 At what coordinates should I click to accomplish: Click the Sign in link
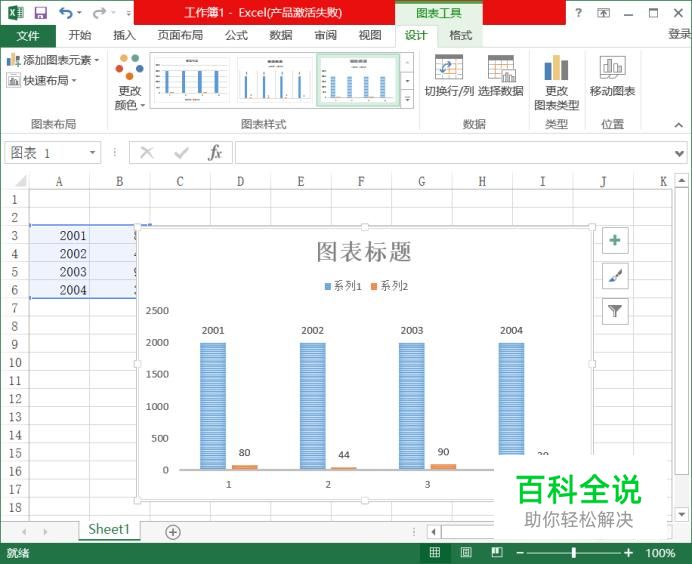(x=679, y=34)
